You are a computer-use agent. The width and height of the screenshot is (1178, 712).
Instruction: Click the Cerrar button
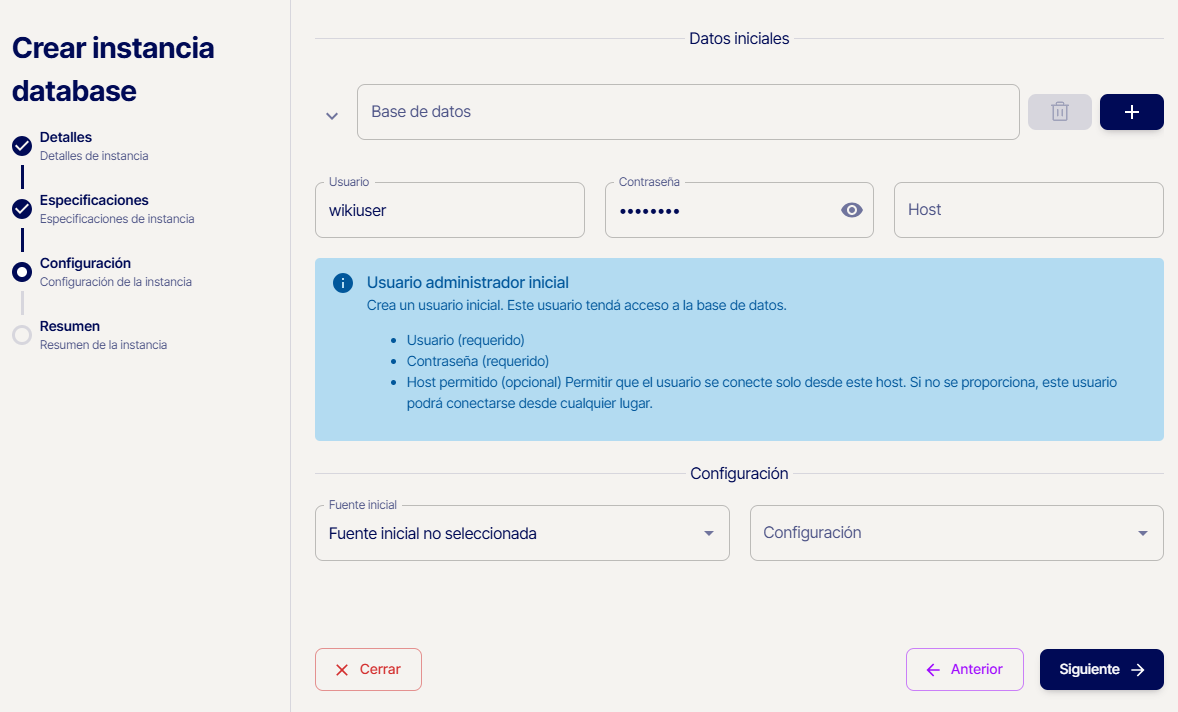point(368,670)
